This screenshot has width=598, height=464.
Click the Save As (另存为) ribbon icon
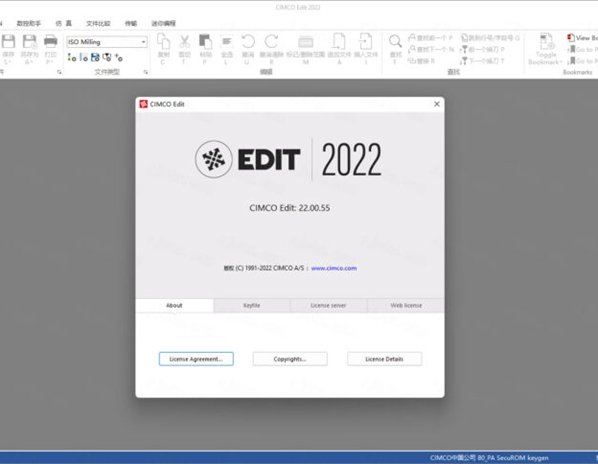[x=30, y=42]
